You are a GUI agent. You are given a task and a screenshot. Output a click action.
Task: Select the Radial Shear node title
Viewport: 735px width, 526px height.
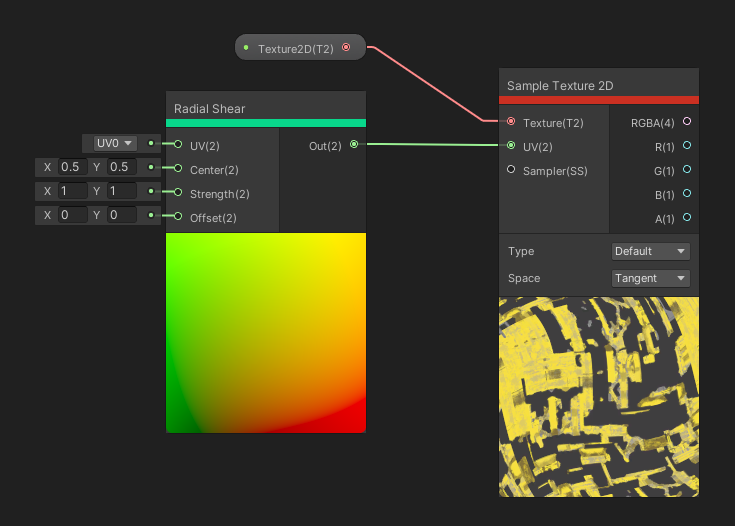(210, 108)
